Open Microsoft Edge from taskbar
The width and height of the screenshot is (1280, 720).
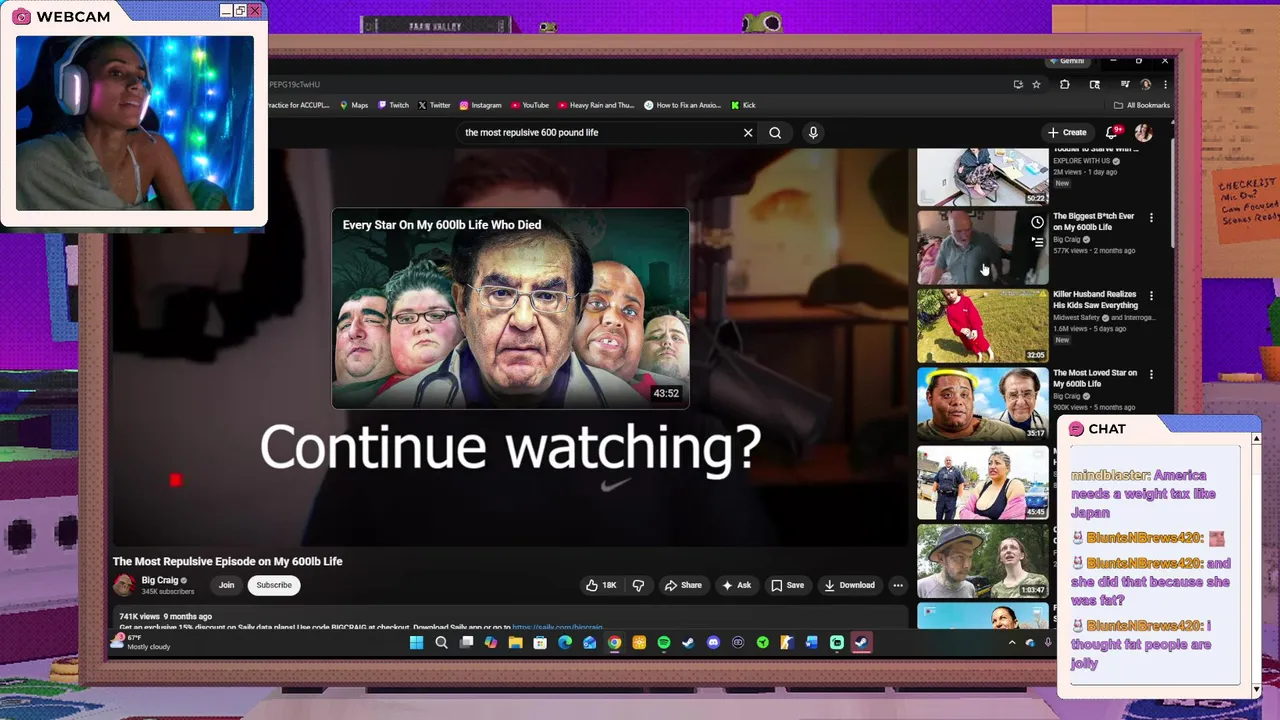(x=565, y=643)
